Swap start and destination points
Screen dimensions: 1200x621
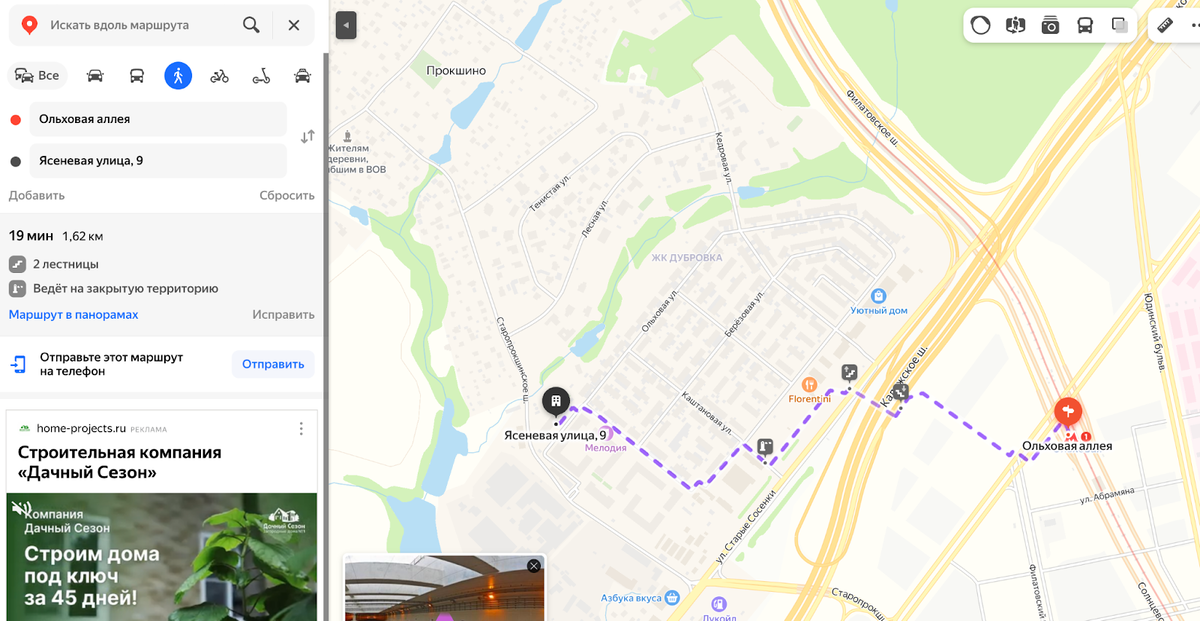pyautogui.click(x=308, y=137)
